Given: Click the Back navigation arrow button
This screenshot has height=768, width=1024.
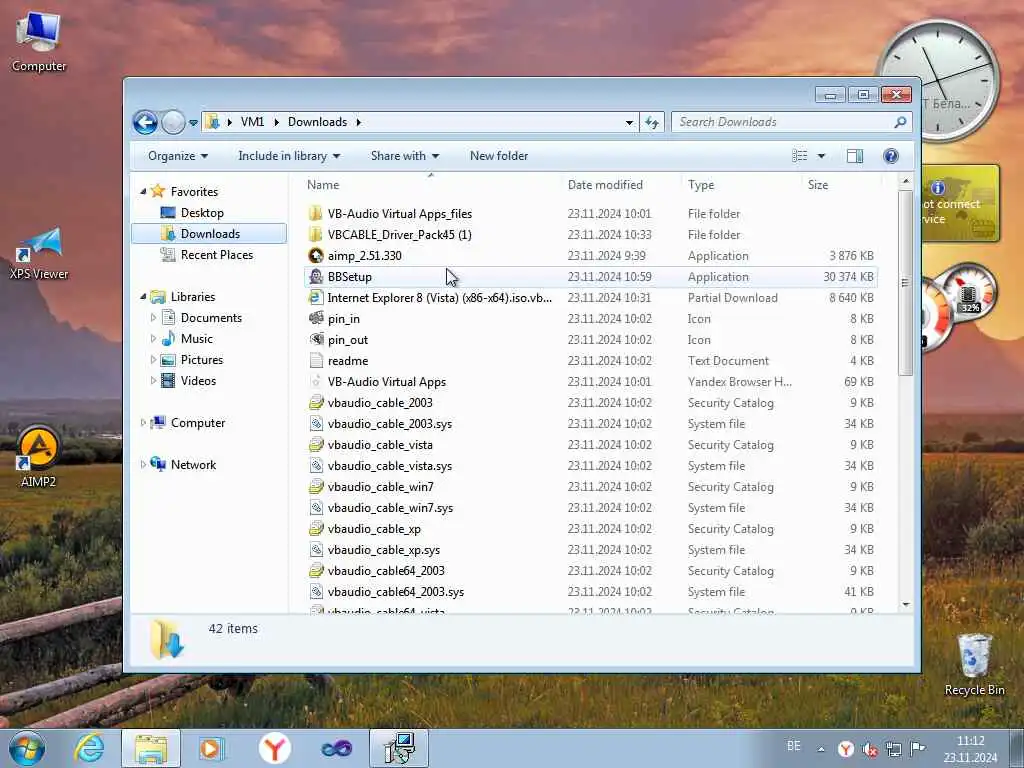Looking at the screenshot, I should tap(145, 122).
